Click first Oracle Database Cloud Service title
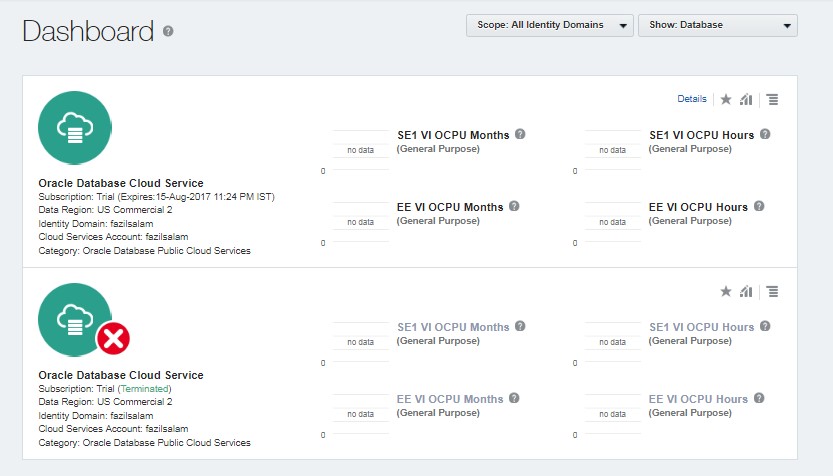Viewport: 833px width, 476px height. coord(120,183)
